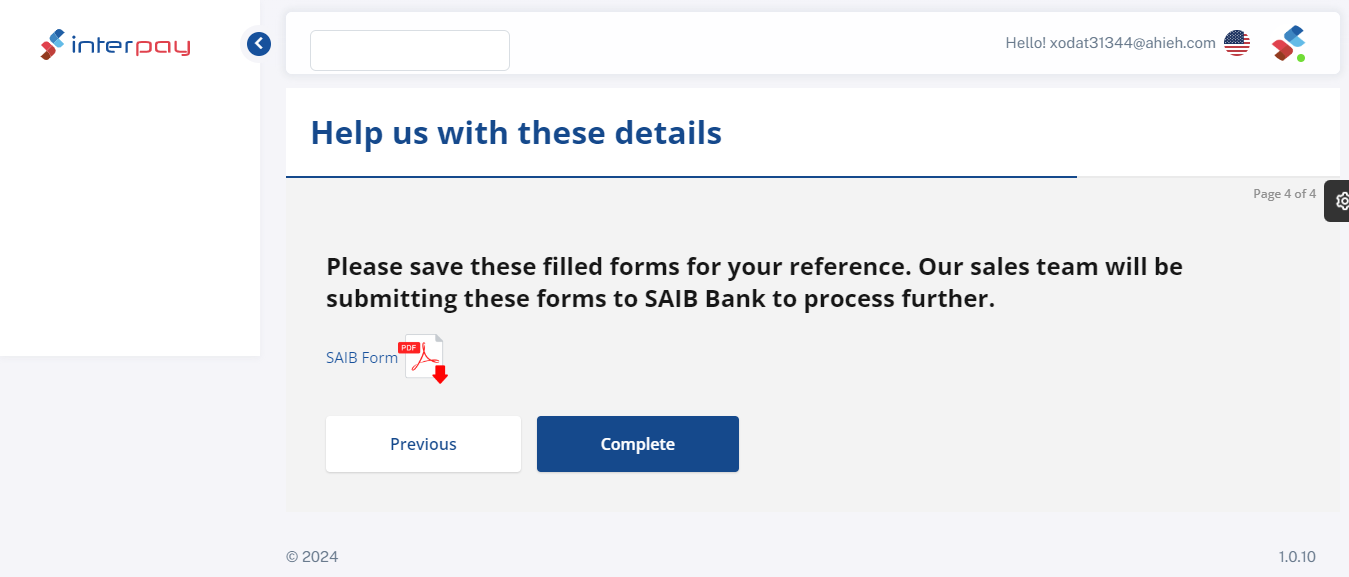Open language selector via US flag
This screenshot has width=1349, height=577.
click(1237, 43)
